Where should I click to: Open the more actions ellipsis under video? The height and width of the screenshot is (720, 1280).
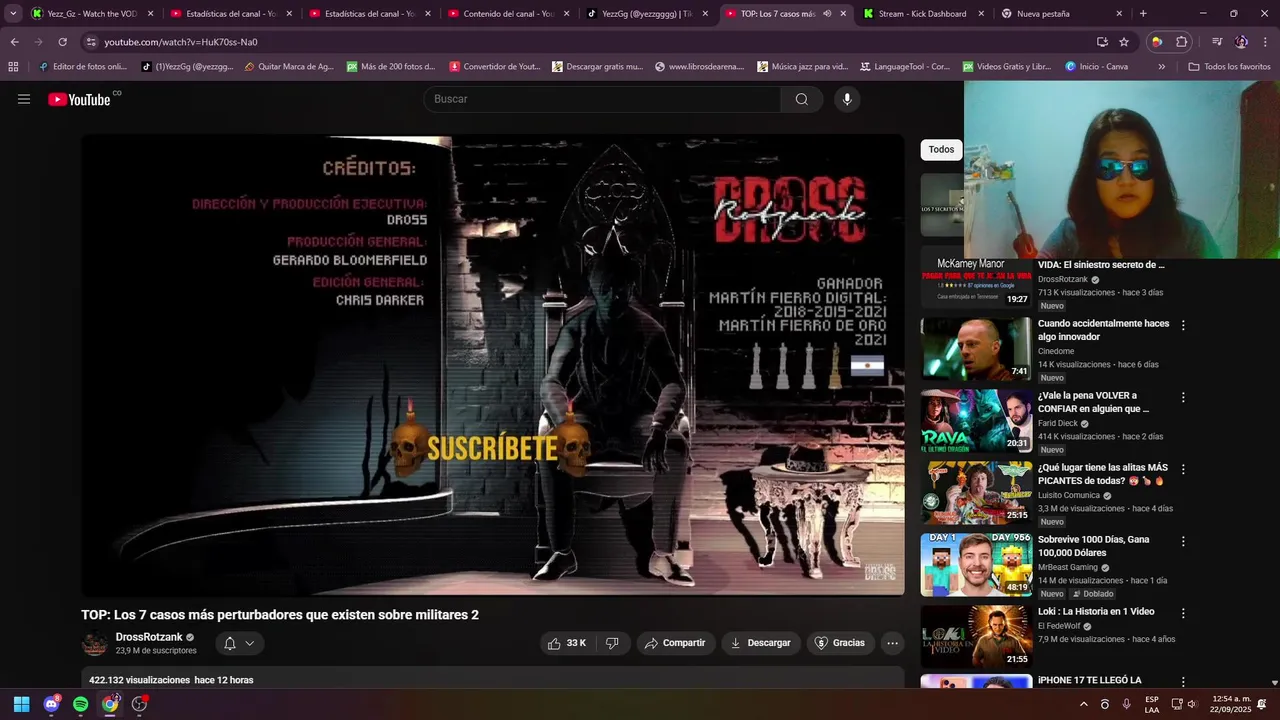893,643
